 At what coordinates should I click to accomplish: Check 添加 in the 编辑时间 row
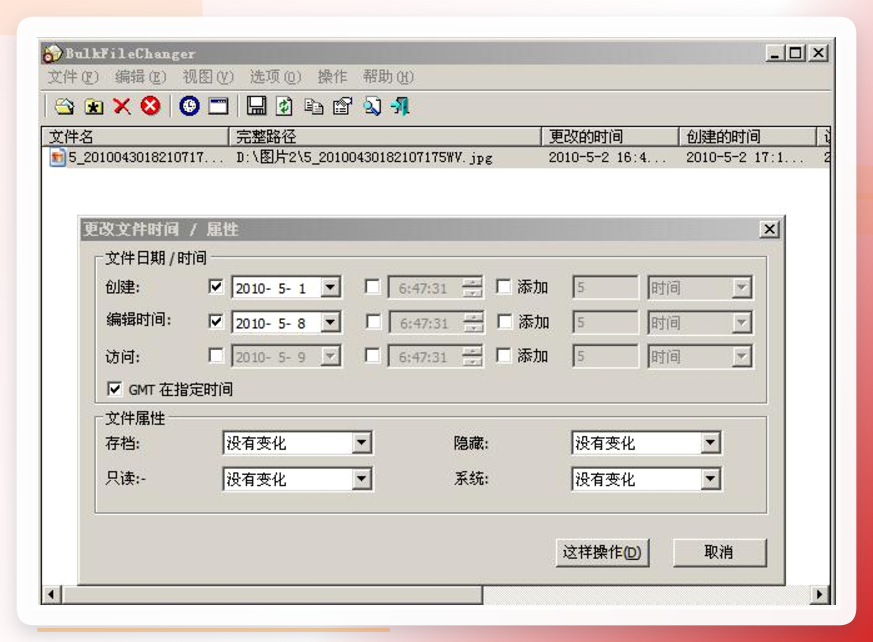point(504,321)
